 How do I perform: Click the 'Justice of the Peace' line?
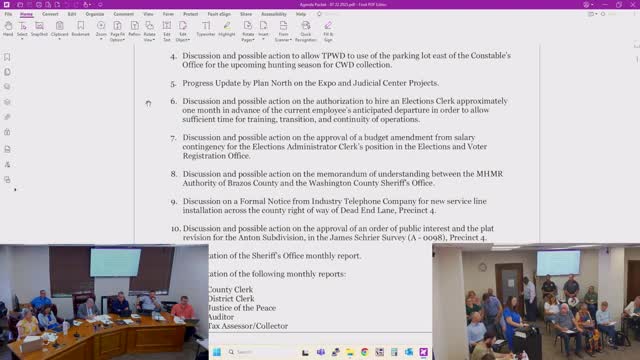coord(242,308)
